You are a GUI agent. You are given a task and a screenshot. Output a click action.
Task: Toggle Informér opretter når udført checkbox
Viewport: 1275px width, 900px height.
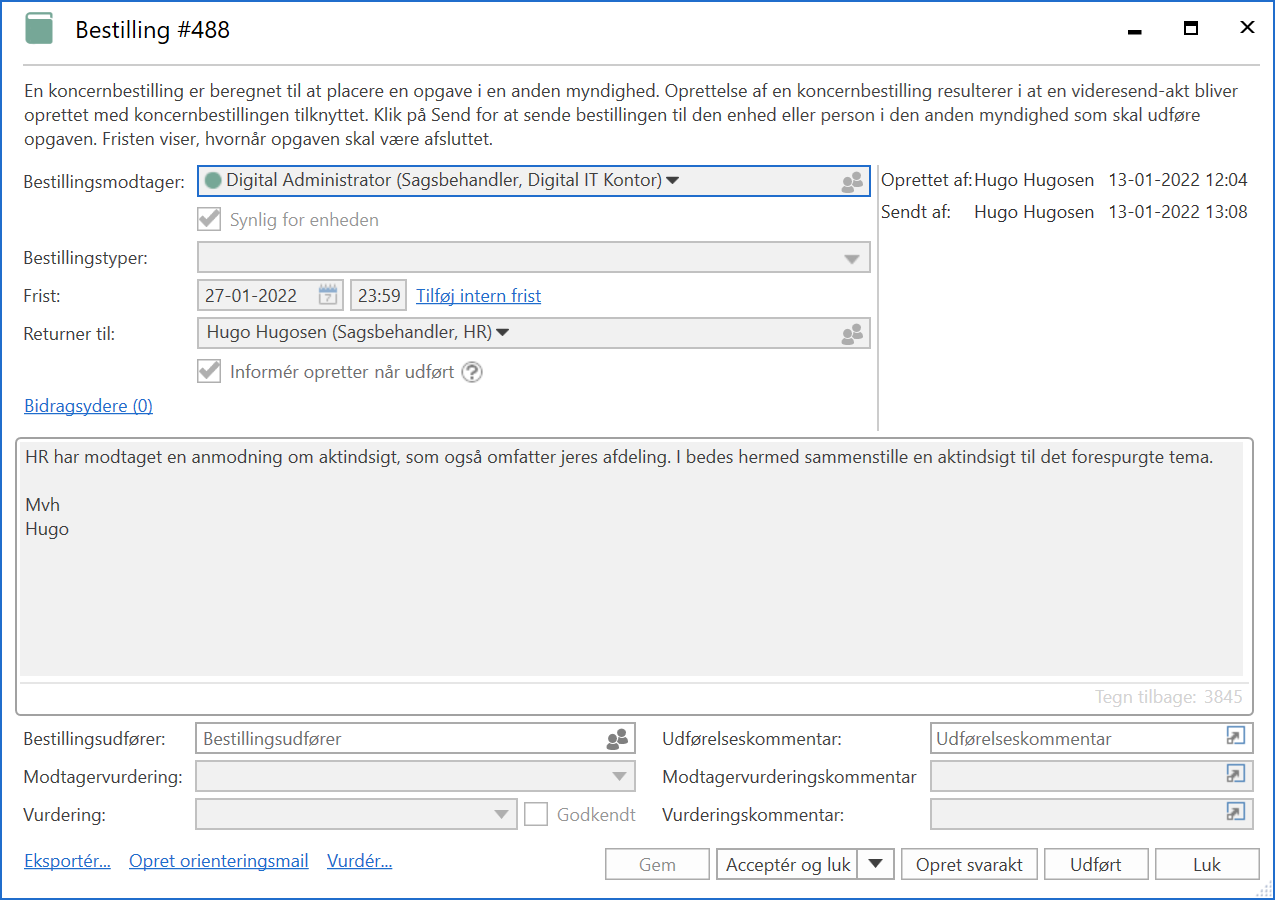tap(209, 372)
